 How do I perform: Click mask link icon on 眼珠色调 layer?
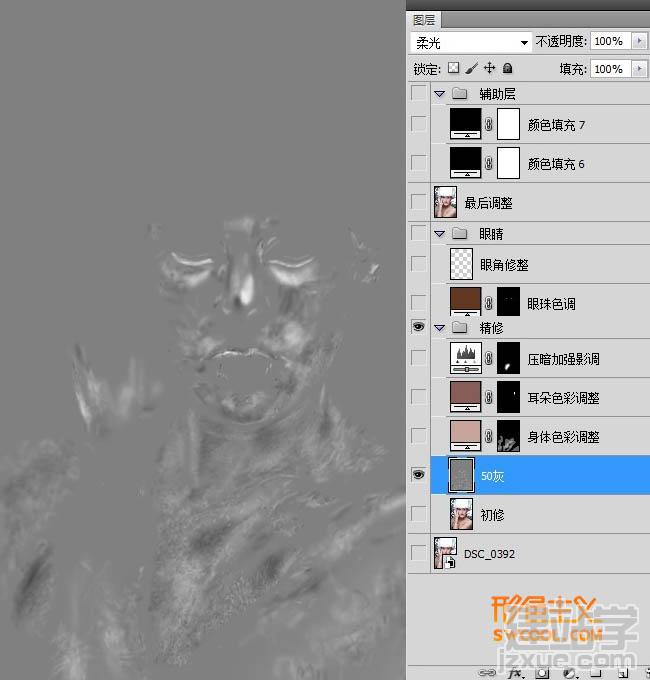pyautogui.click(x=489, y=303)
